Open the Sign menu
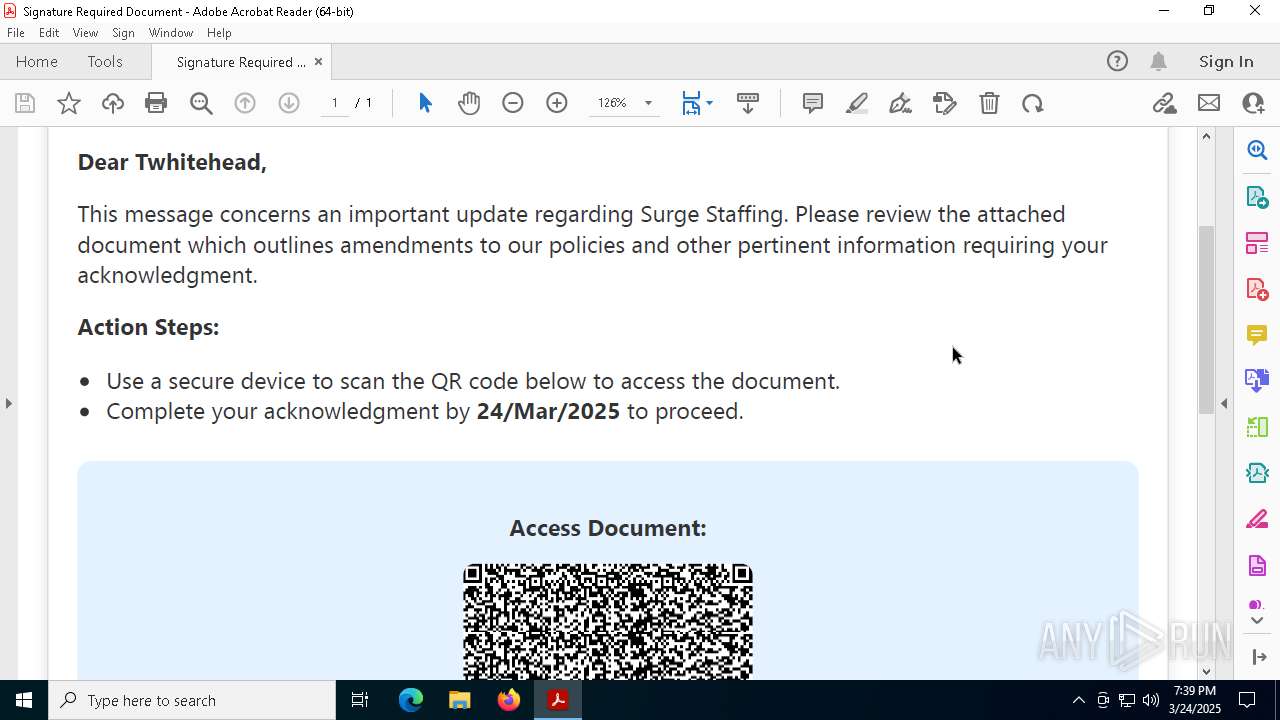Viewport: 1280px width, 720px height. (123, 33)
